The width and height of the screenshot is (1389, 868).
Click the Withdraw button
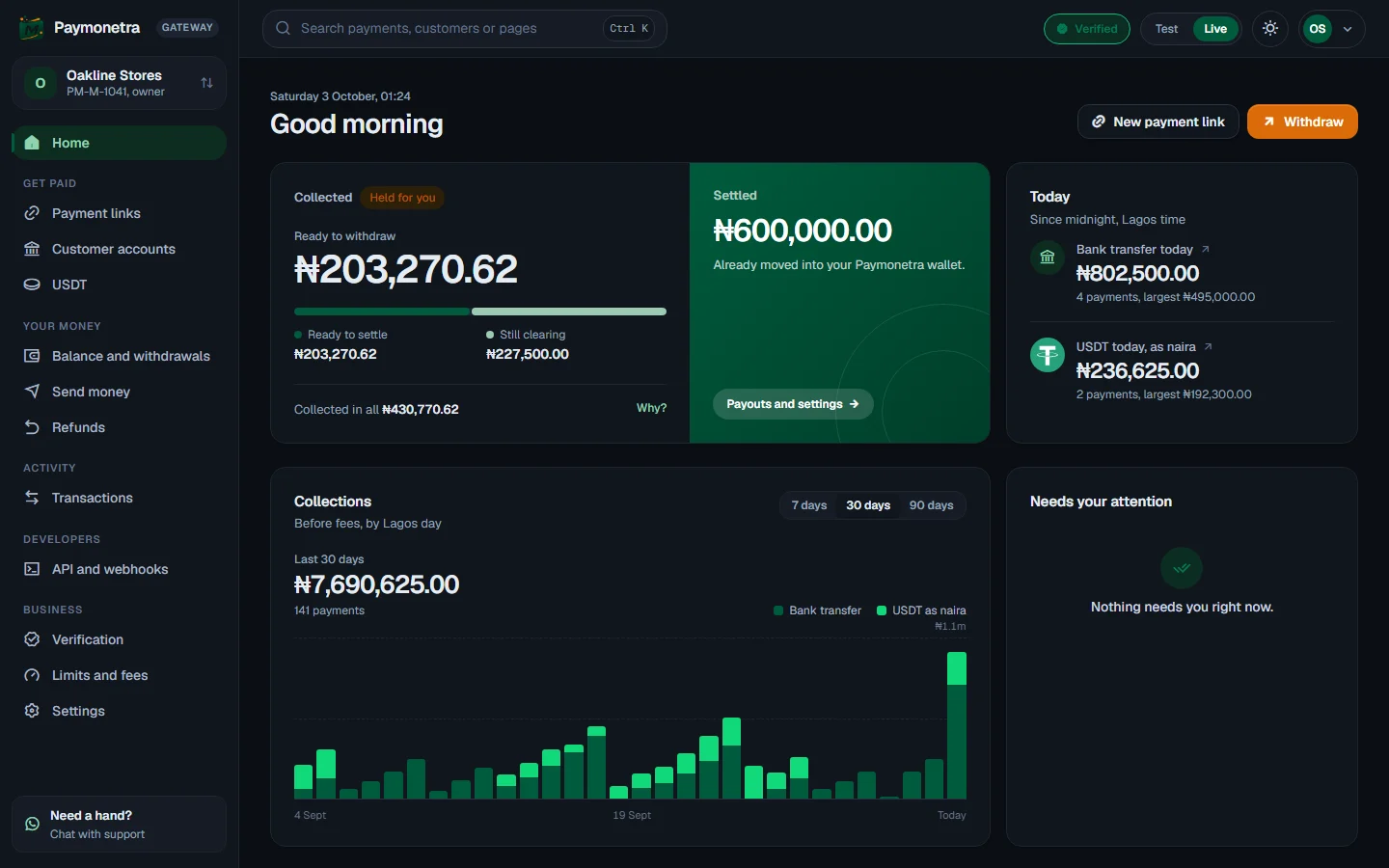(x=1302, y=122)
